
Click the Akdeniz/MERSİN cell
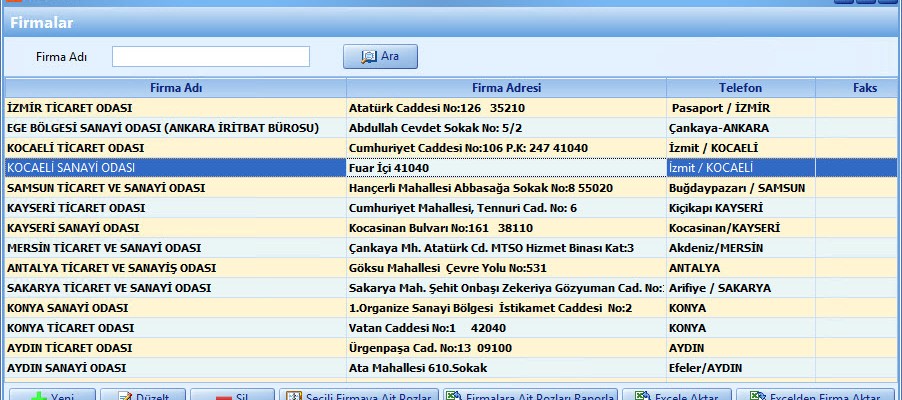click(x=715, y=248)
